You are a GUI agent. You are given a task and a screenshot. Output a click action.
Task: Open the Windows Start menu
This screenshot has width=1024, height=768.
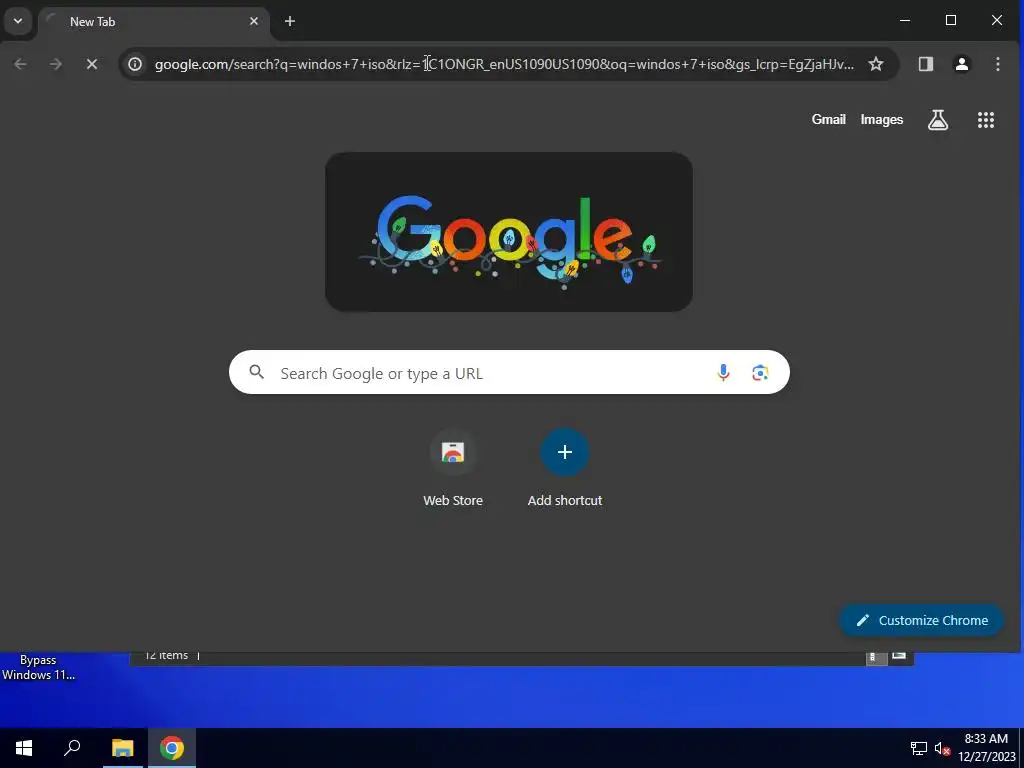click(24, 748)
